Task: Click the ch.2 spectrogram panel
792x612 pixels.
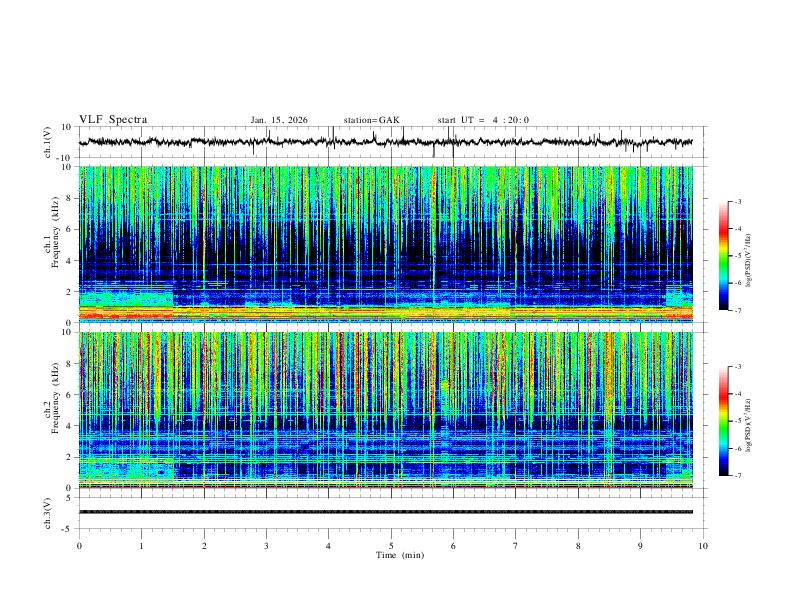Action: [x=386, y=410]
